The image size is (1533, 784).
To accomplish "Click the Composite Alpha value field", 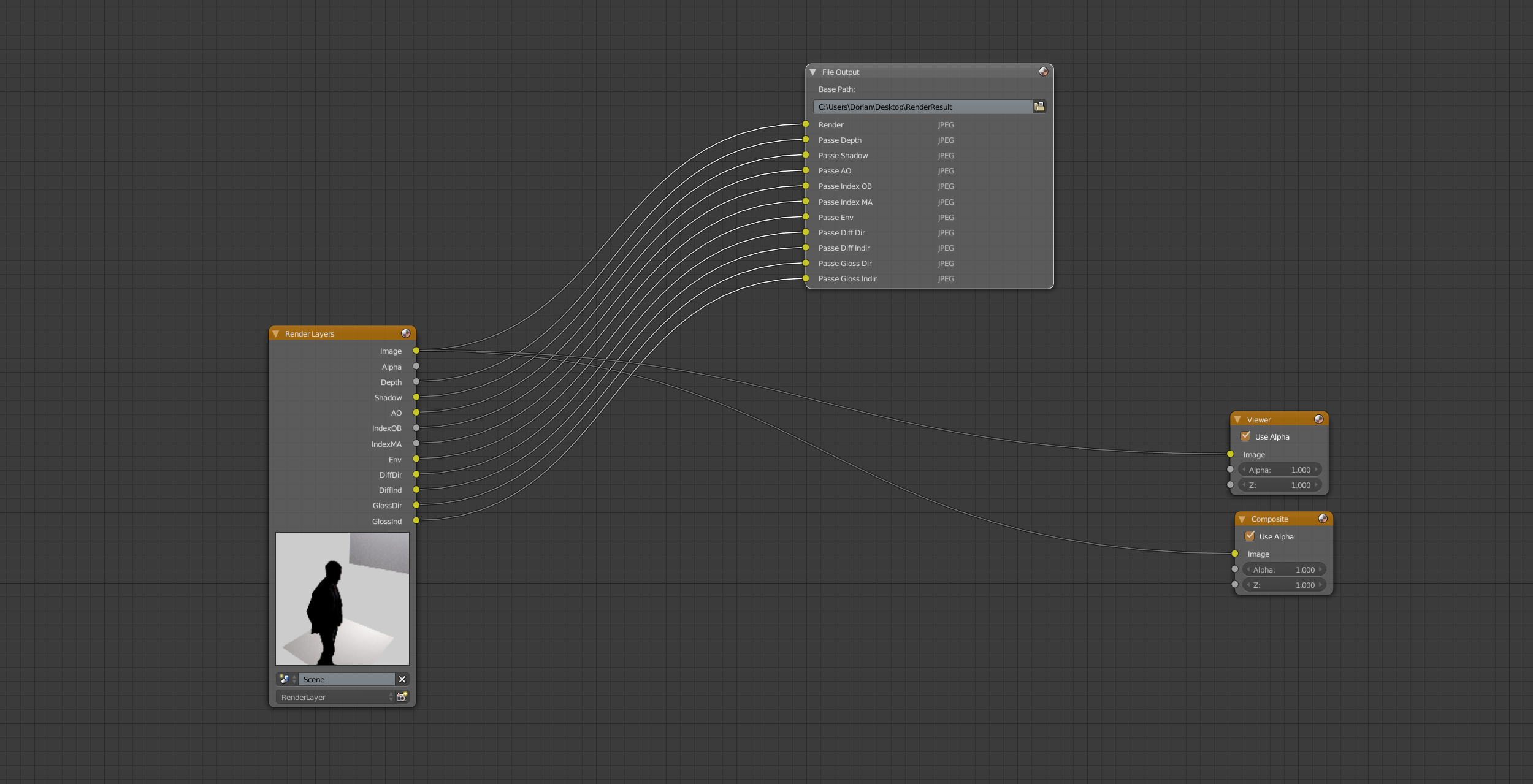I will coord(1284,569).
